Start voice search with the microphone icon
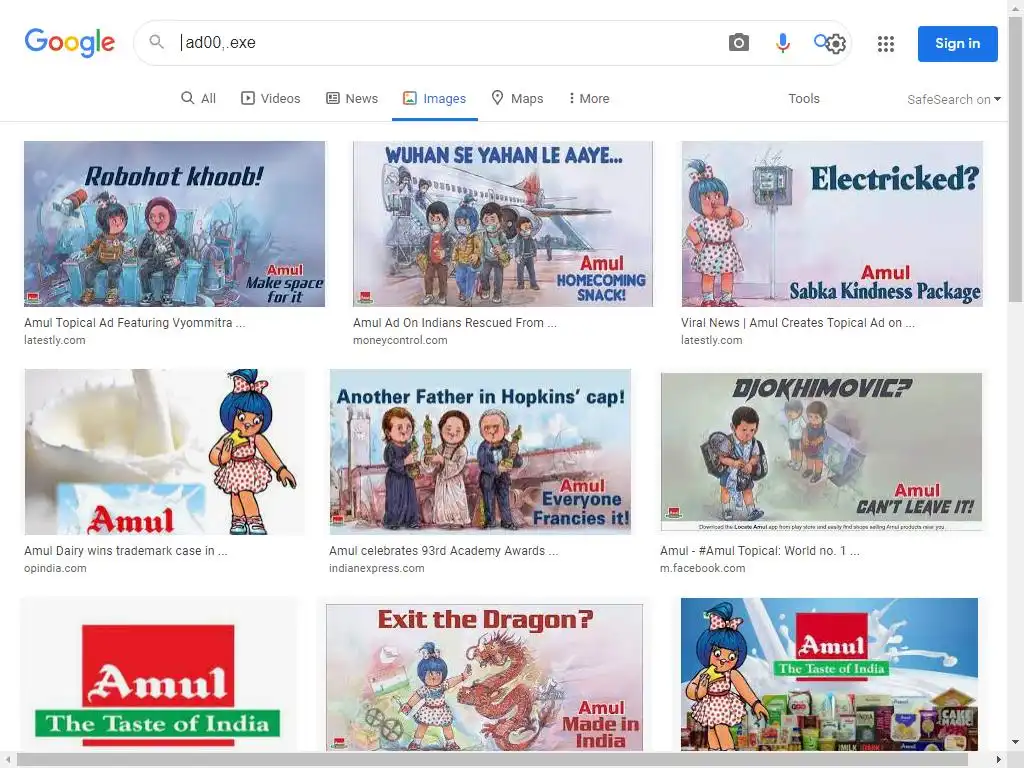 (x=782, y=43)
